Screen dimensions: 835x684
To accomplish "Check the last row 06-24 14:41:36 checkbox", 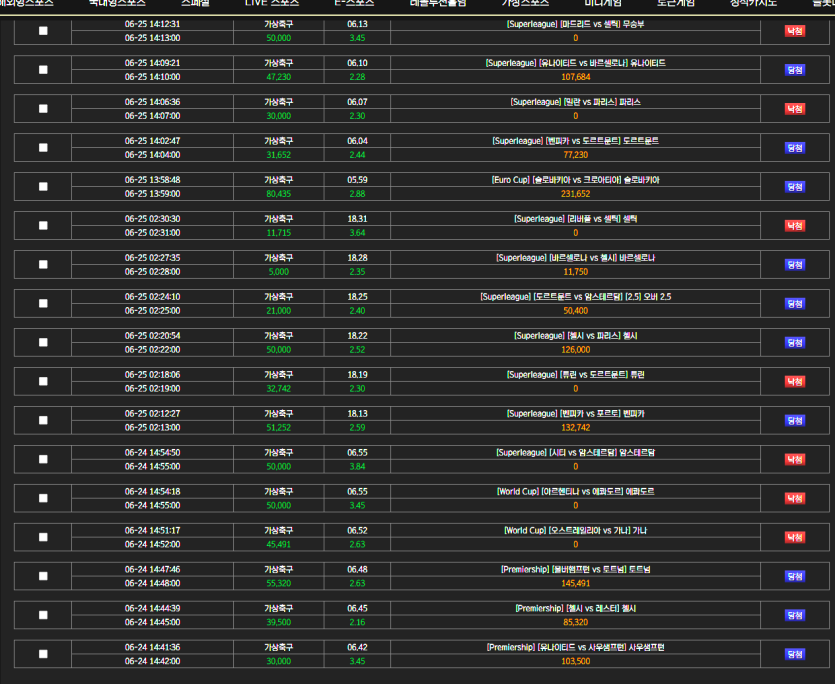I will (43, 654).
